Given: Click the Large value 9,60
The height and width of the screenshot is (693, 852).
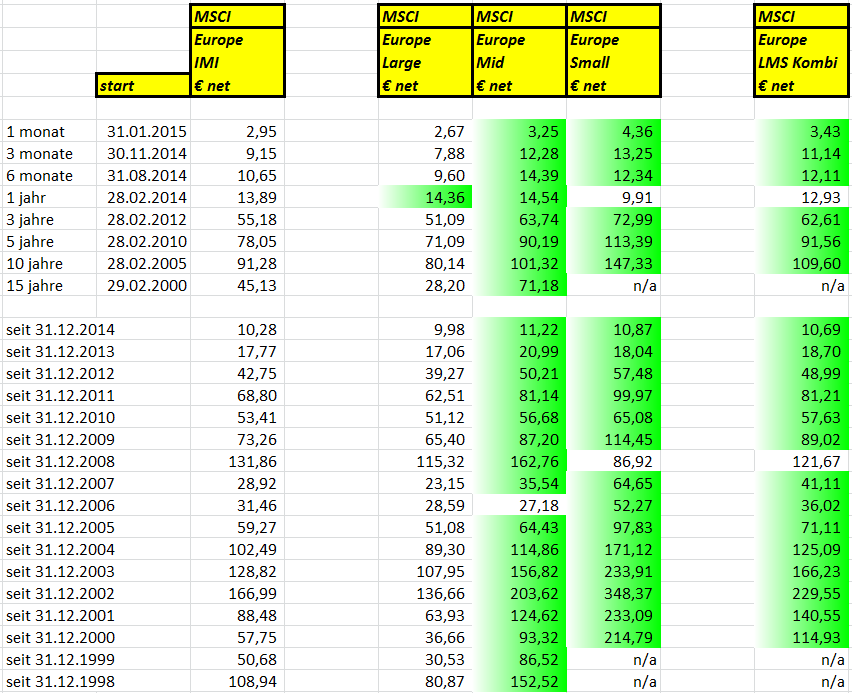Looking at the screenshot, I should point(449,176).
